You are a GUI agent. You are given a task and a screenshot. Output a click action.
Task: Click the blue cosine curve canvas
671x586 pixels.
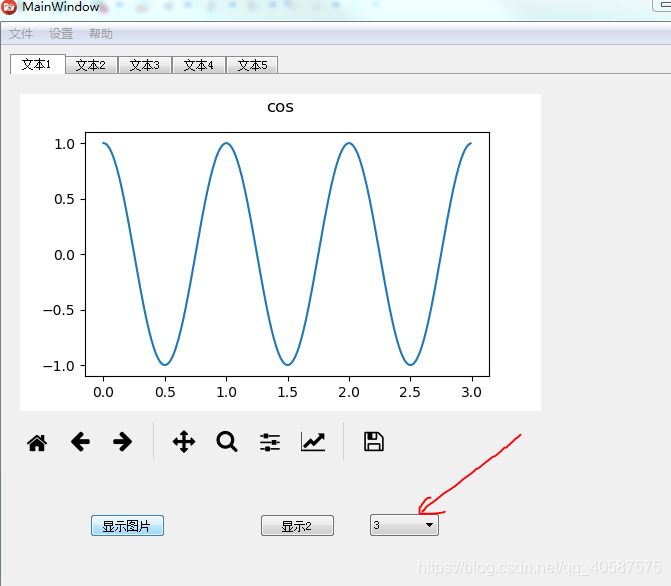tap(287, 254)
